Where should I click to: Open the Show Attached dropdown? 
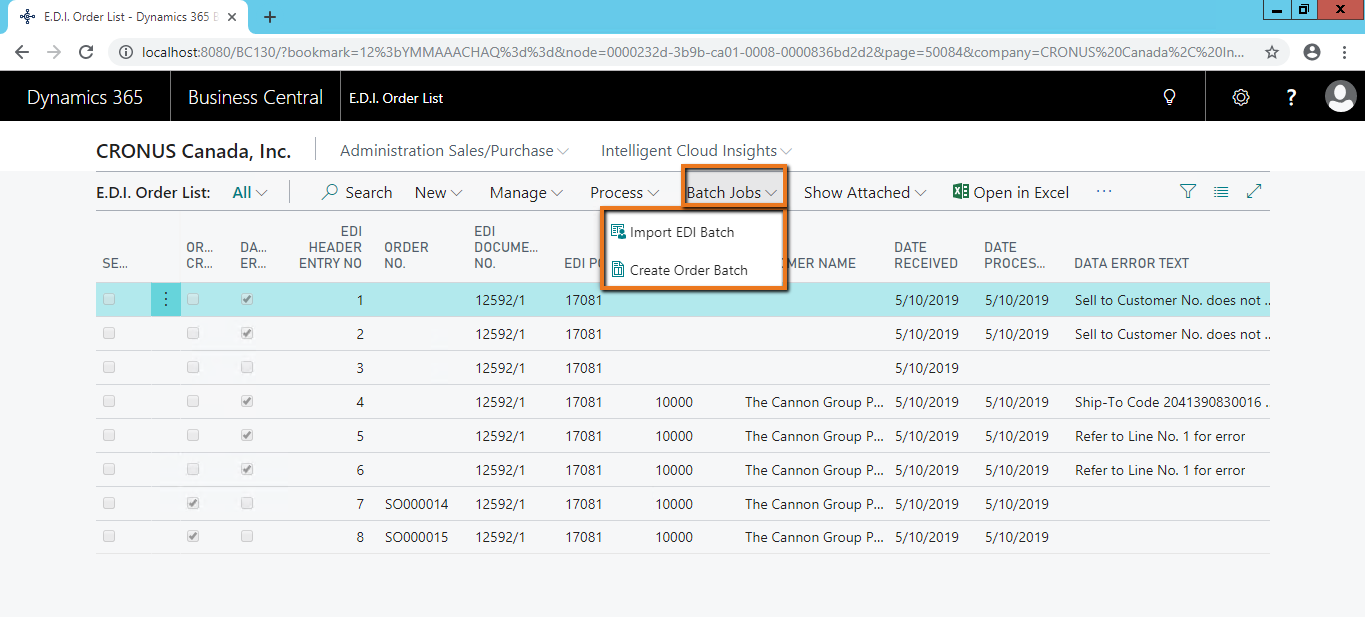[x=865, y=193]
